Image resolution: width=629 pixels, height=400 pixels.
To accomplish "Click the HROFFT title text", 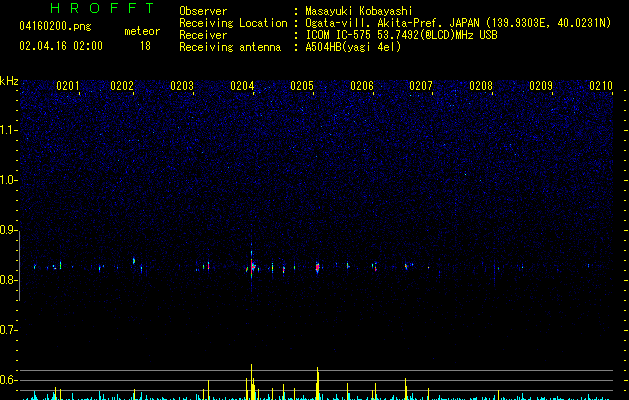I will click(x=102, y=8).
